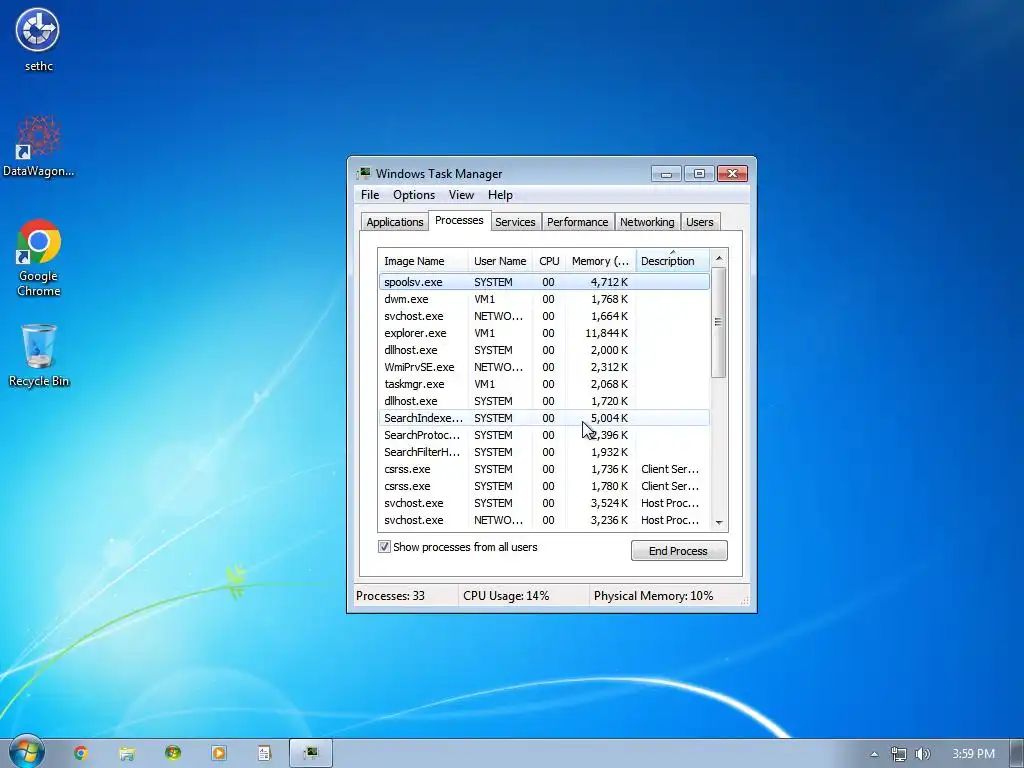
Task: Click the End Process button
Action: 679,551
